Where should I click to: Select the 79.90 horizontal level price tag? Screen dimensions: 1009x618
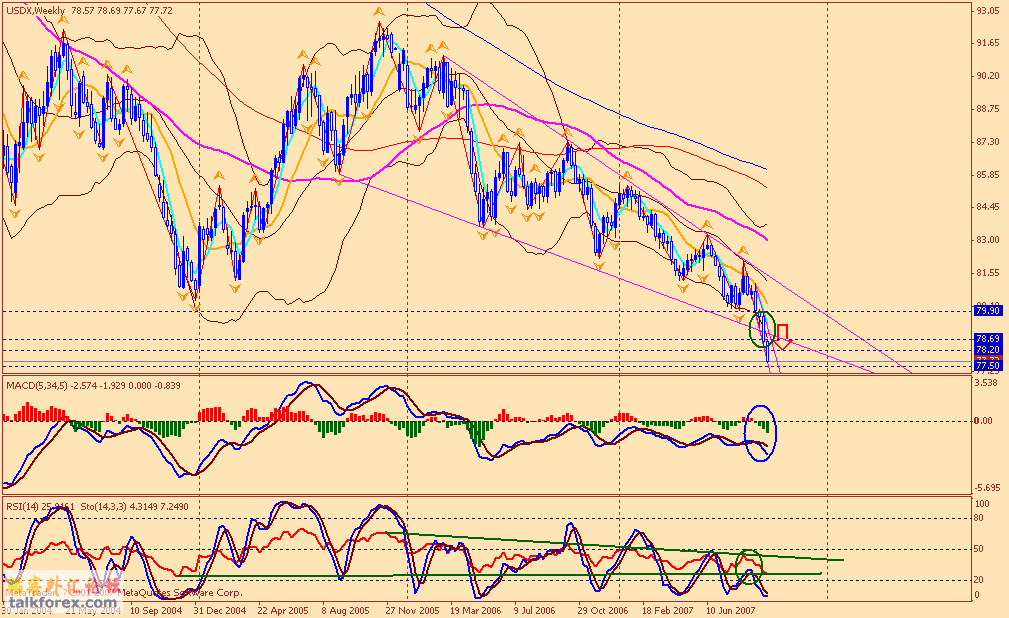click(988, 311)
